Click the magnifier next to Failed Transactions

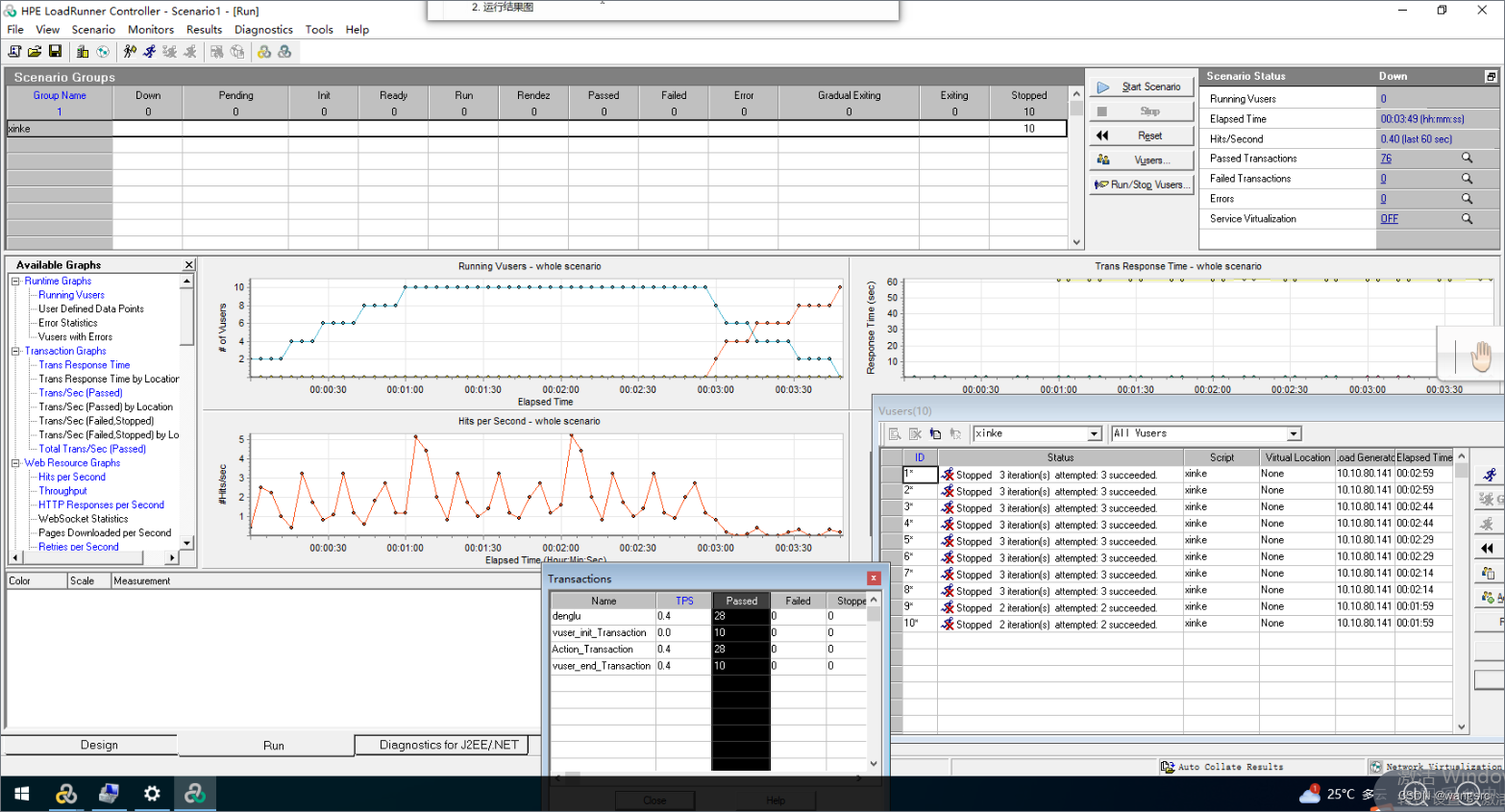click(1467, 179)
